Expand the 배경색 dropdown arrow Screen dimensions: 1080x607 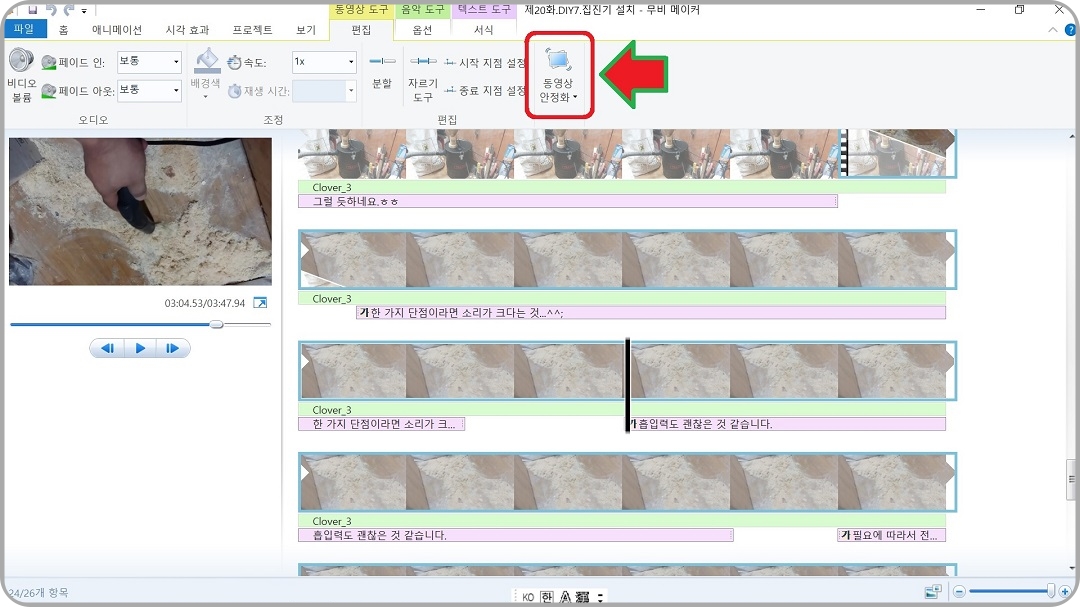pyautogui.click(x=205, y=97)
